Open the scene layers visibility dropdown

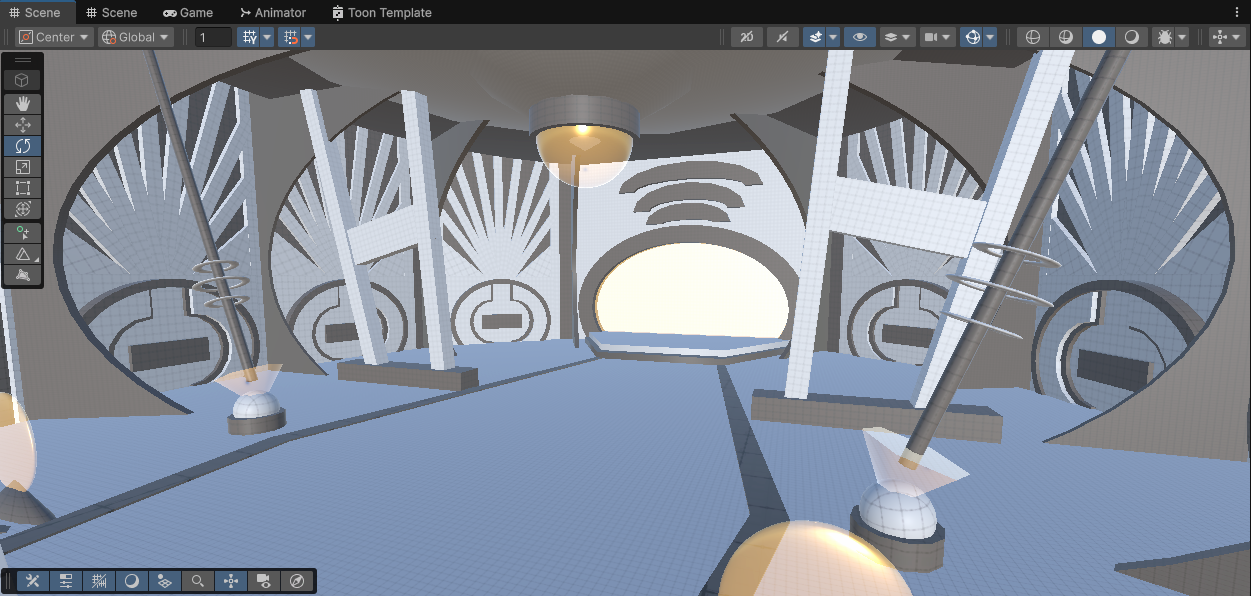(897, 37)
